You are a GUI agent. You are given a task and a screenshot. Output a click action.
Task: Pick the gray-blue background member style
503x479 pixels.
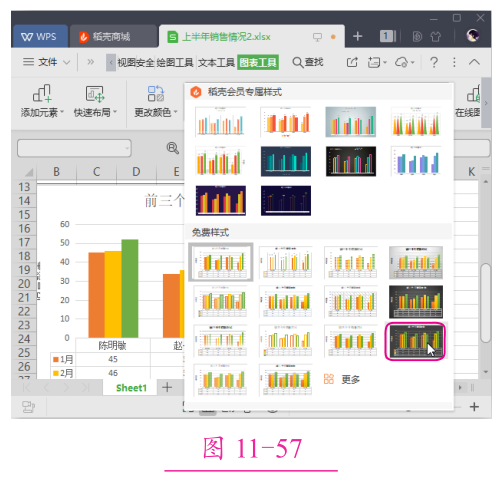pyautogui.click(x=351, y=122)
